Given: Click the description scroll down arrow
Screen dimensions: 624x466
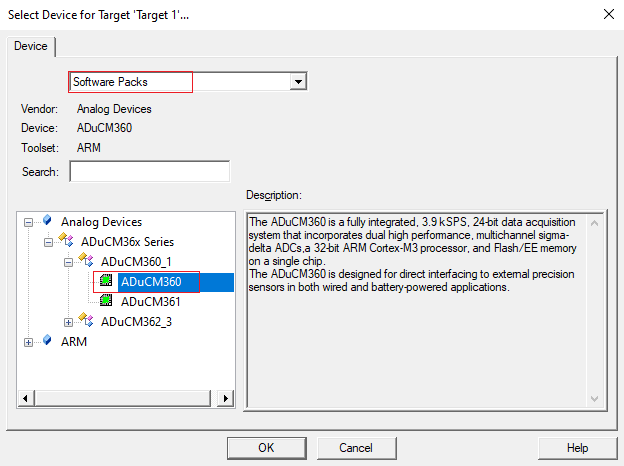Looking at the screenshot, I should [x=595, y=398].
